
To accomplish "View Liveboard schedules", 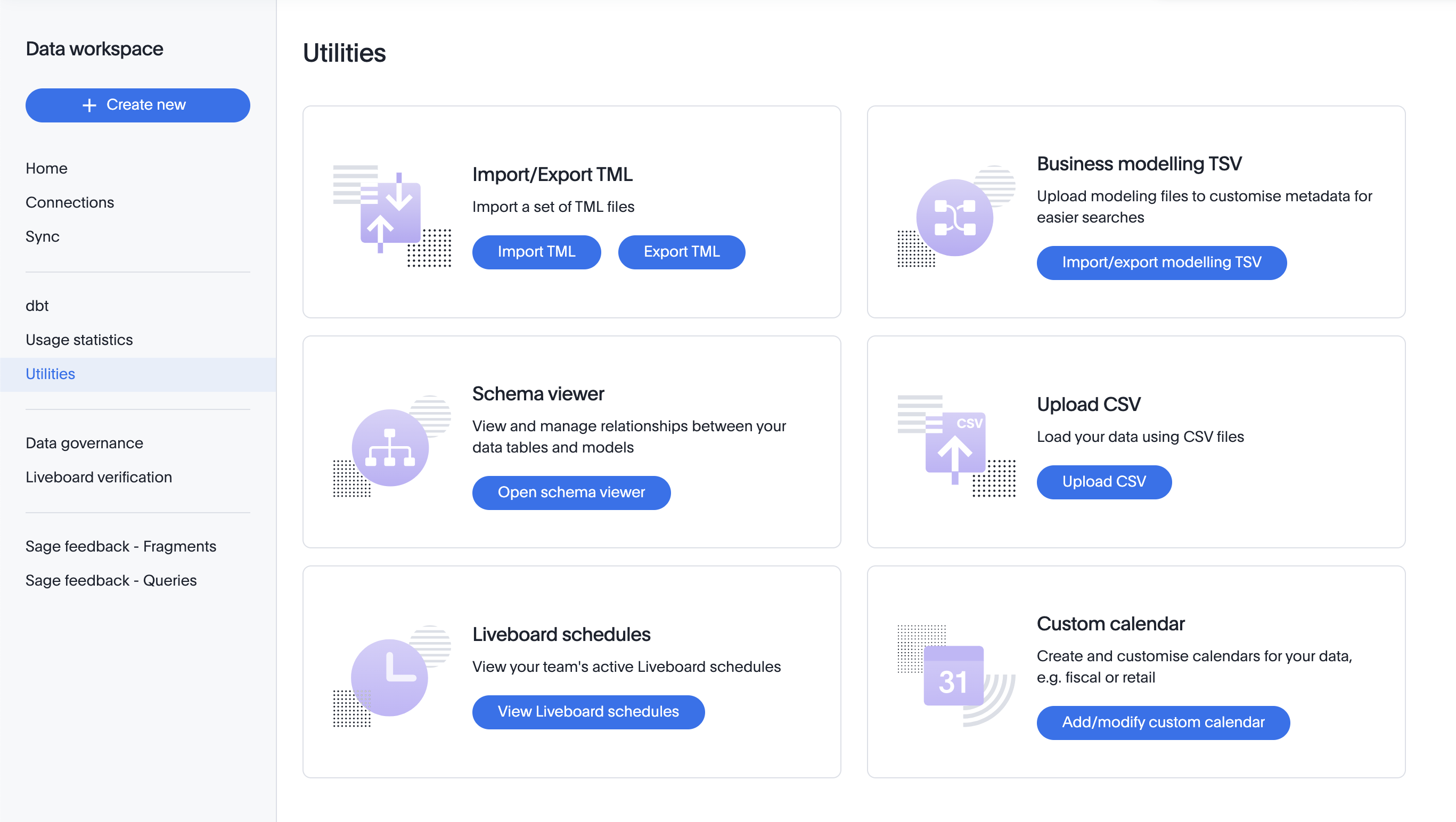I will [x=588, y=712].
